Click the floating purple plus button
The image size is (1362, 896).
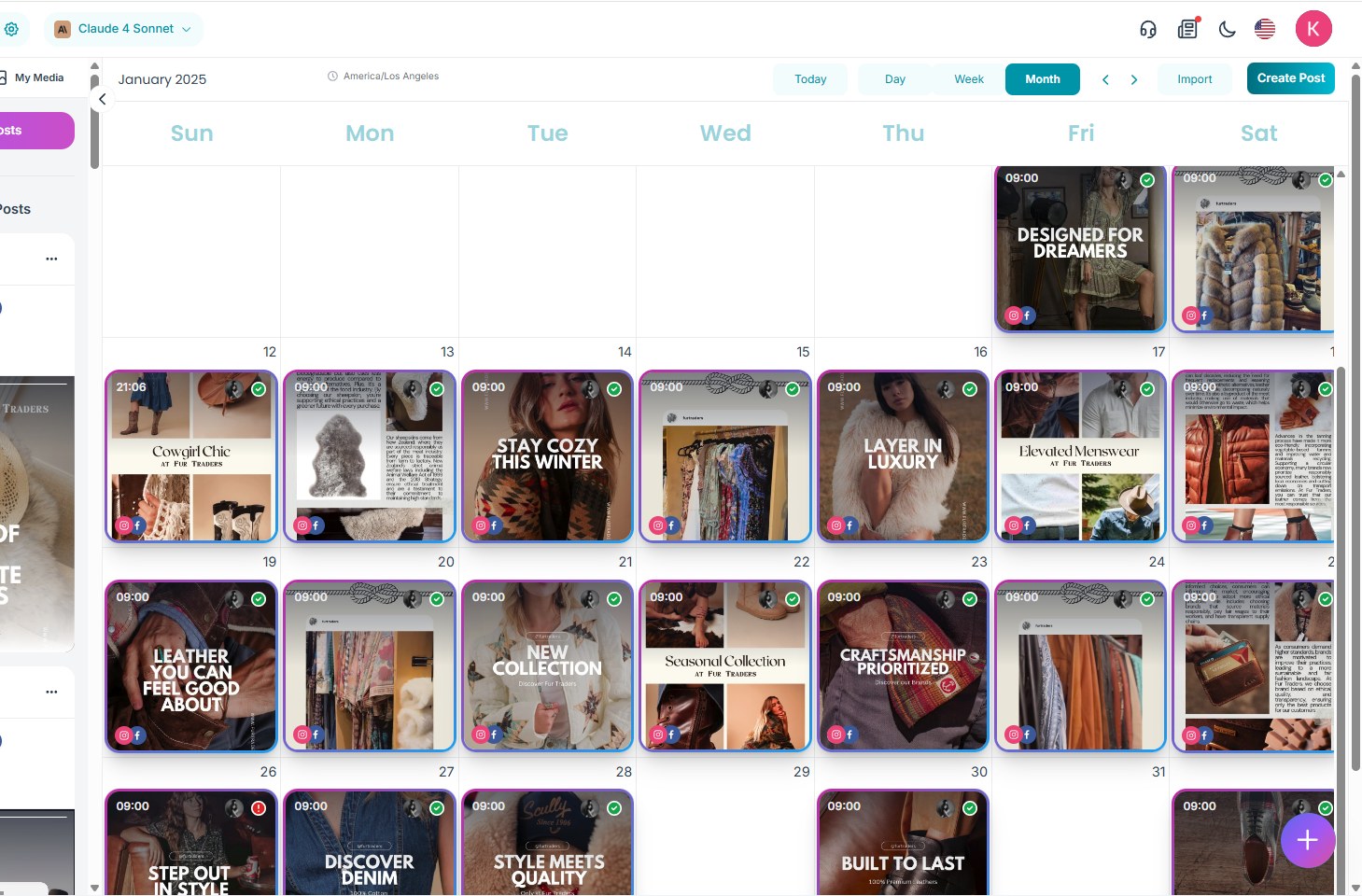click(x=1307, y=840)
